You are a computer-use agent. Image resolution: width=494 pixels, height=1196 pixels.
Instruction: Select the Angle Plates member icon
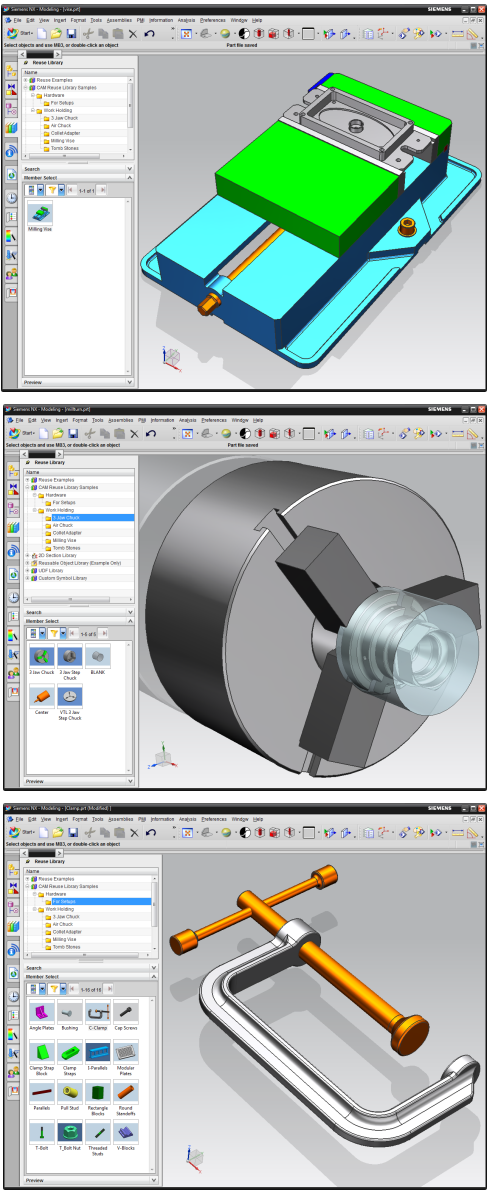[41, 1011]
